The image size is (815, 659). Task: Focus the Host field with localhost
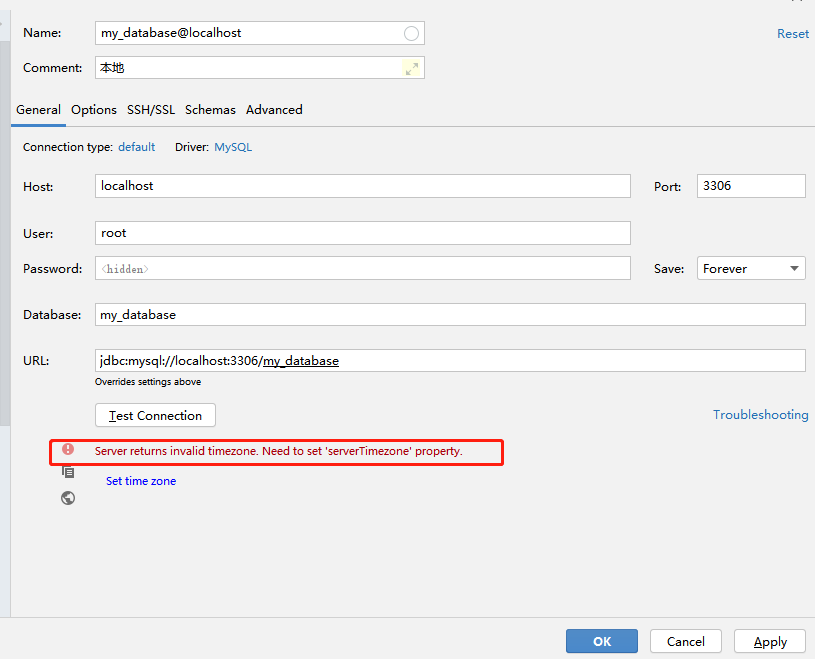[x=363, y=186]
